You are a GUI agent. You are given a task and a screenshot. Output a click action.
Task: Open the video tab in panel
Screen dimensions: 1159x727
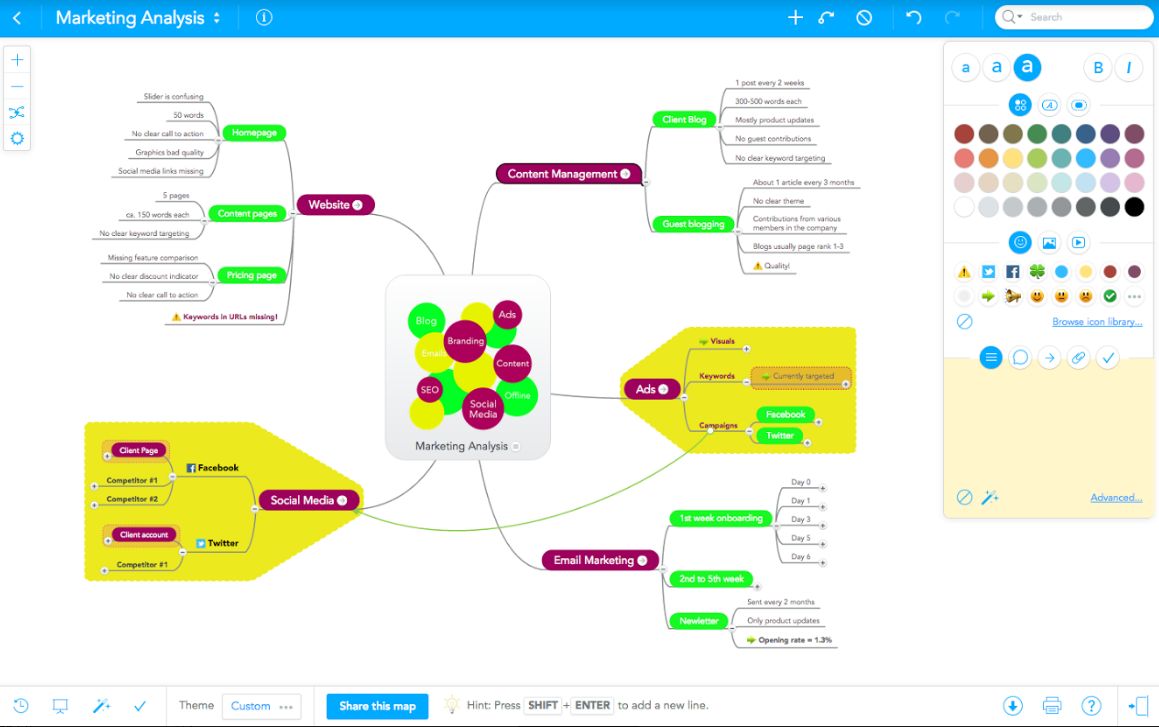(1078, 242)
